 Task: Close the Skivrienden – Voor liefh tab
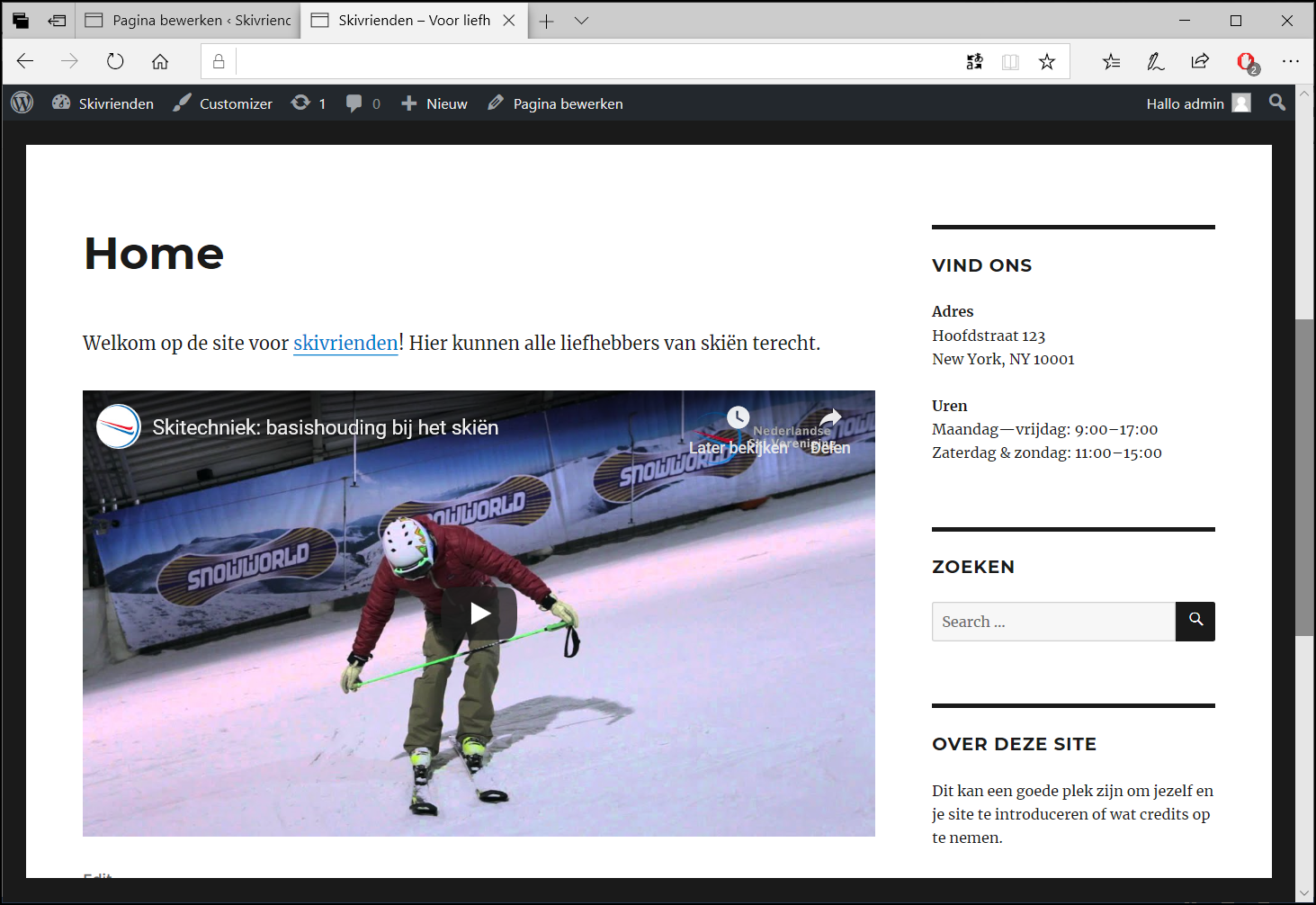[x=509, y=20]
